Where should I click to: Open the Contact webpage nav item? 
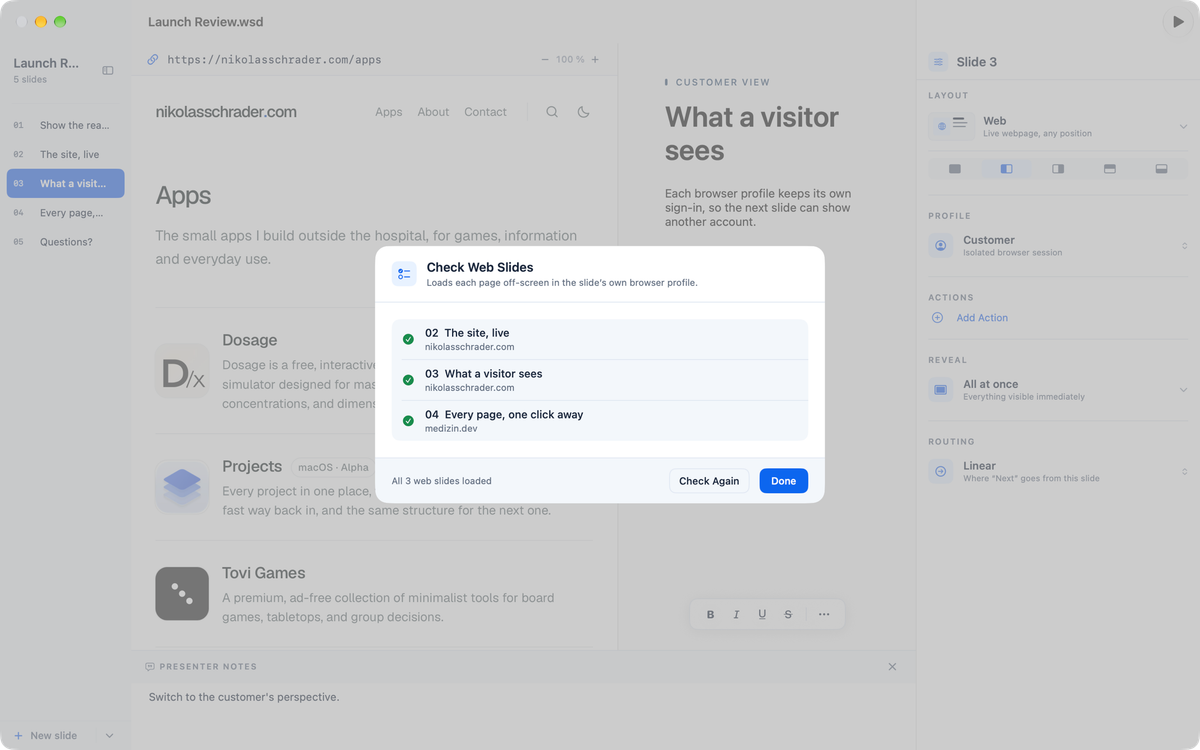tap(485, 112)
